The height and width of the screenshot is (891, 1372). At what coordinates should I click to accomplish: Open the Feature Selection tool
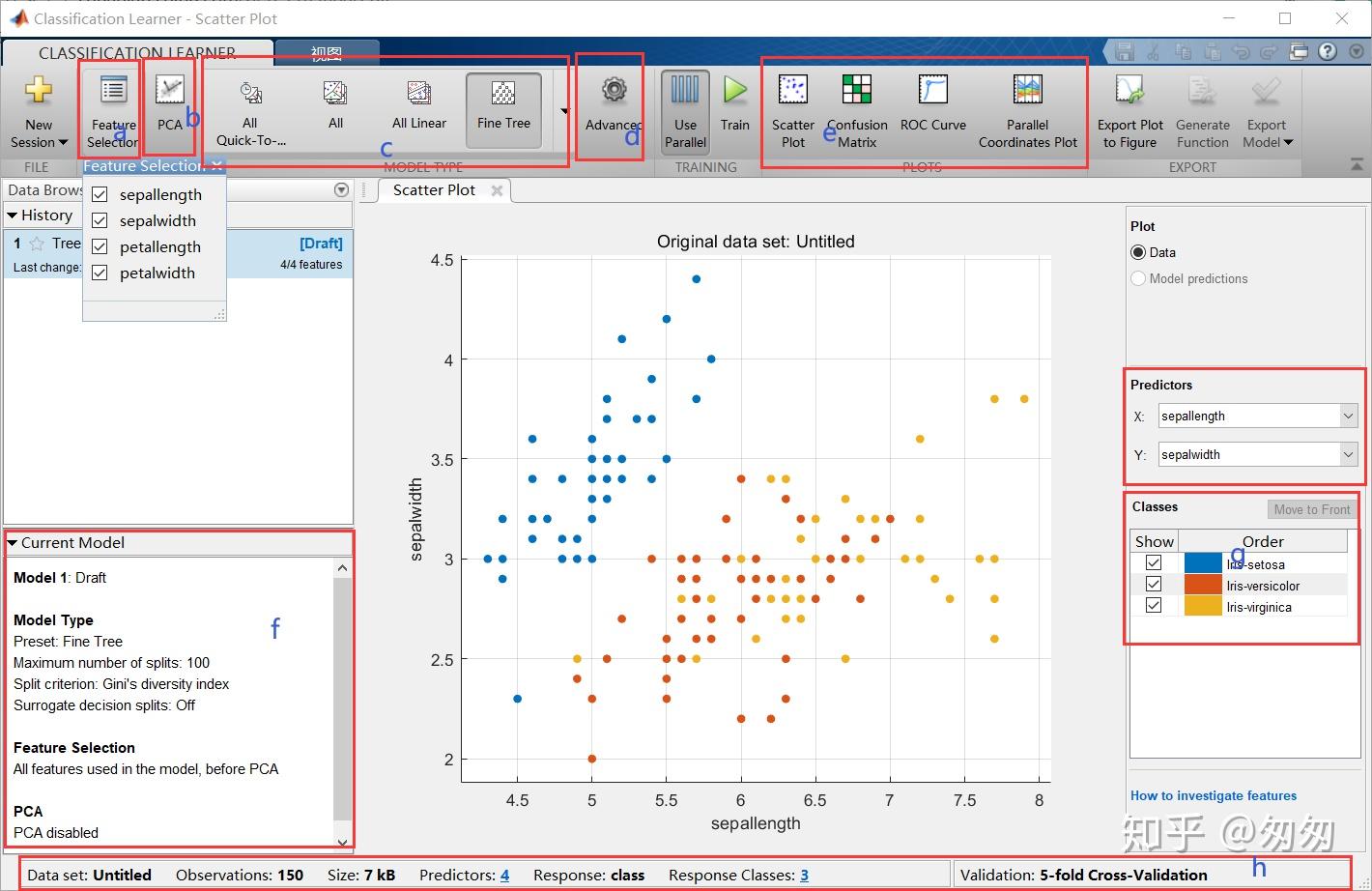(x=111, y=106)
